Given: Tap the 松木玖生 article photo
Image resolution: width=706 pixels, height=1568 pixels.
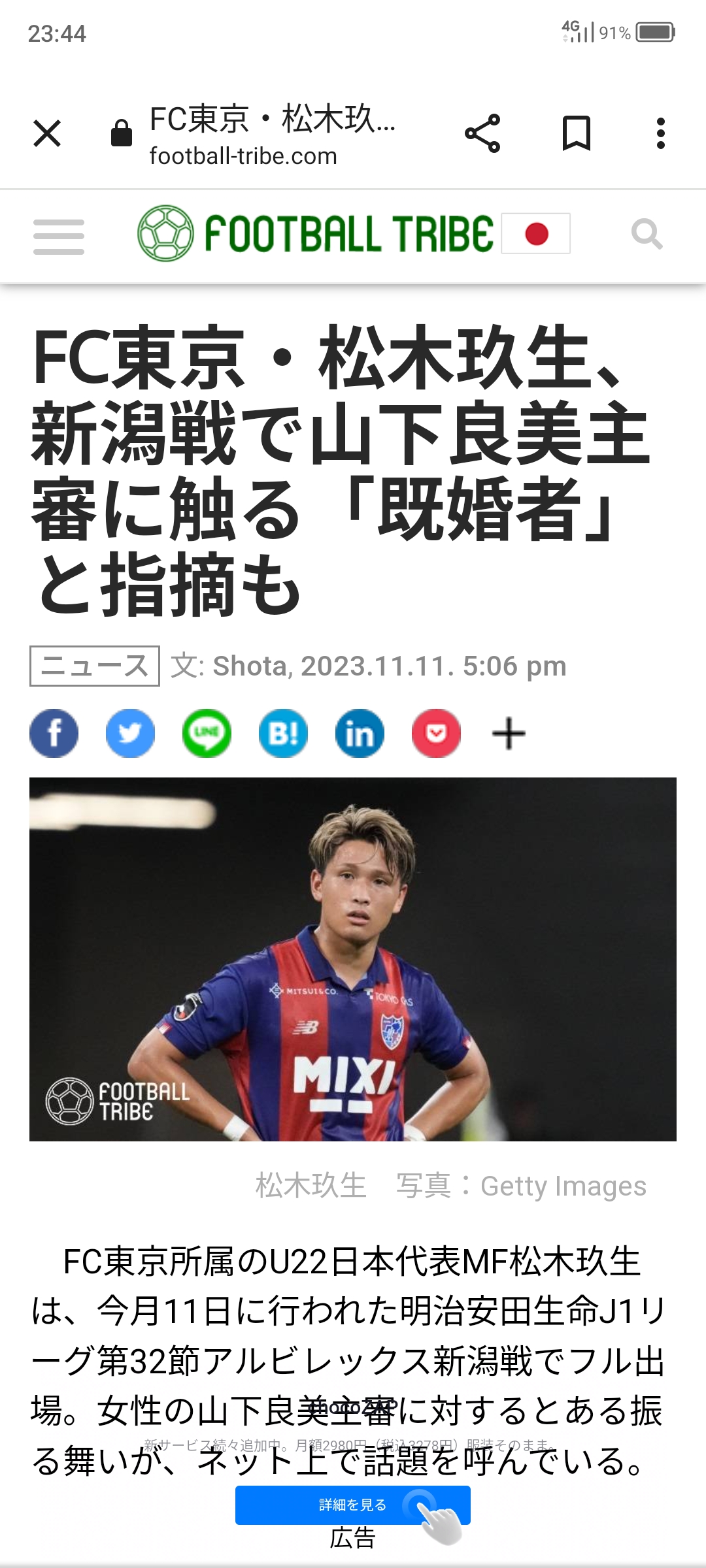Looking at the screenshot, I should click(x=353, y=959).
